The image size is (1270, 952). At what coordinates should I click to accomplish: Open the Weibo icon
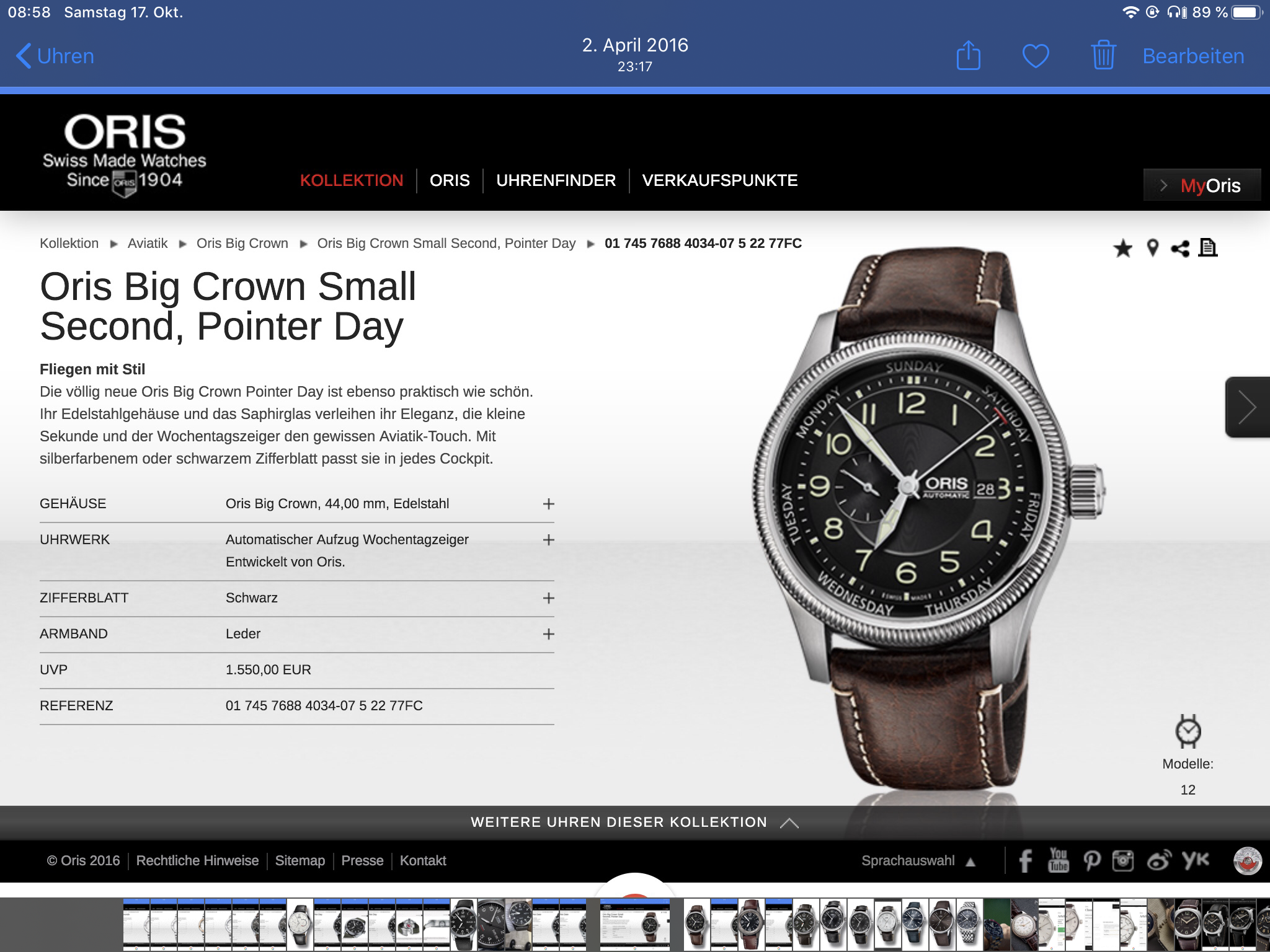[x=1158, y=860]
